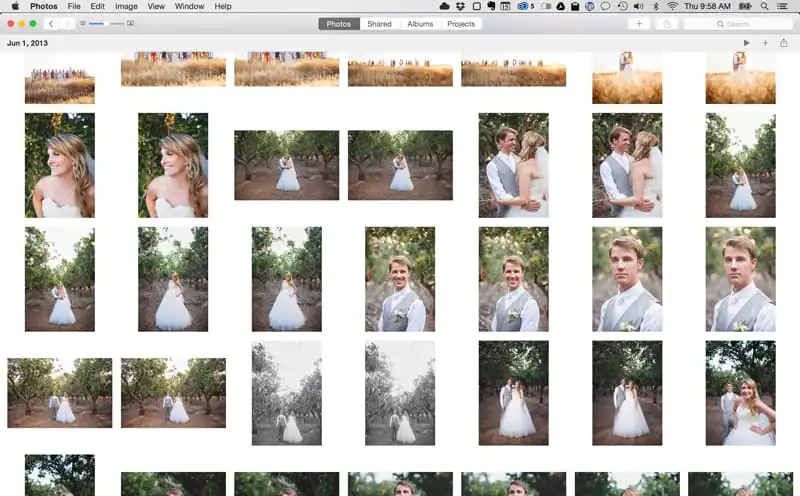Image resolution: width=800 pixels, height=496 pixels.
Task: Select the first smiling groom in vest portrait
Action: click(400, 279)
